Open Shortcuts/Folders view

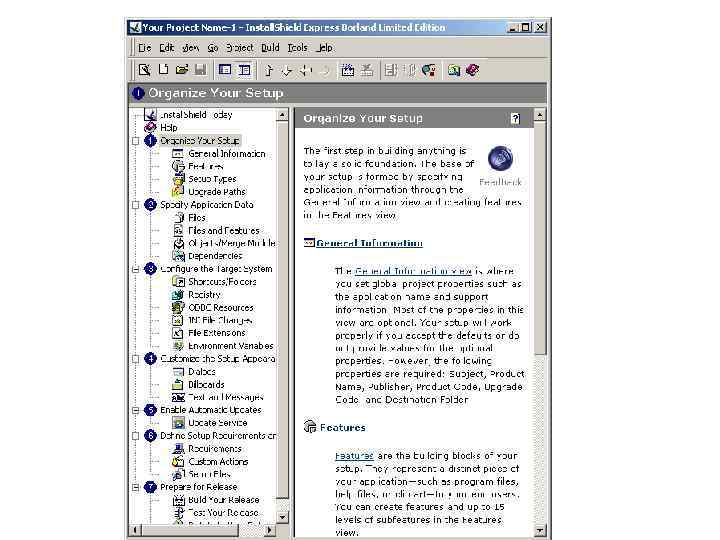[x=222, y=281]
